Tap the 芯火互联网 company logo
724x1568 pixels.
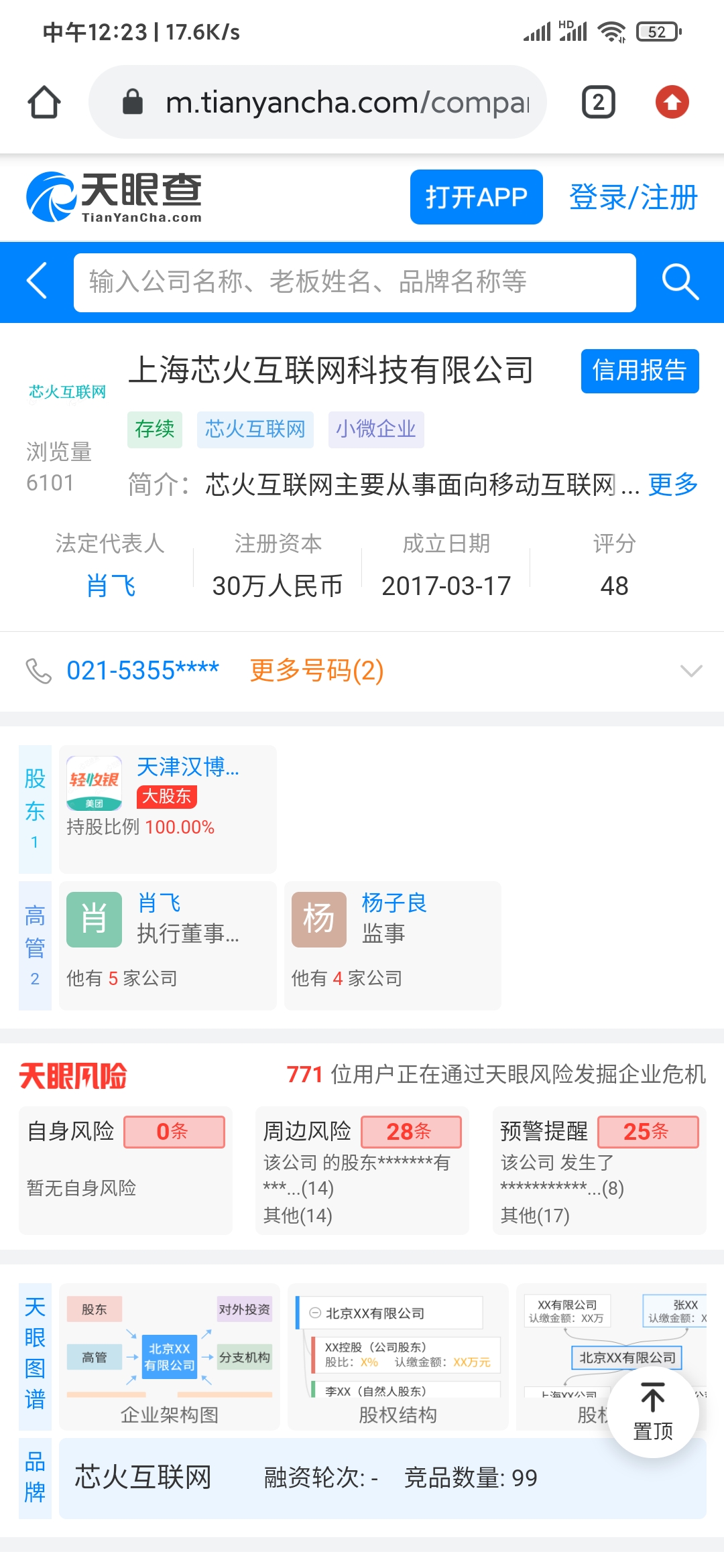pyautogui.click(x=68, y=391)
